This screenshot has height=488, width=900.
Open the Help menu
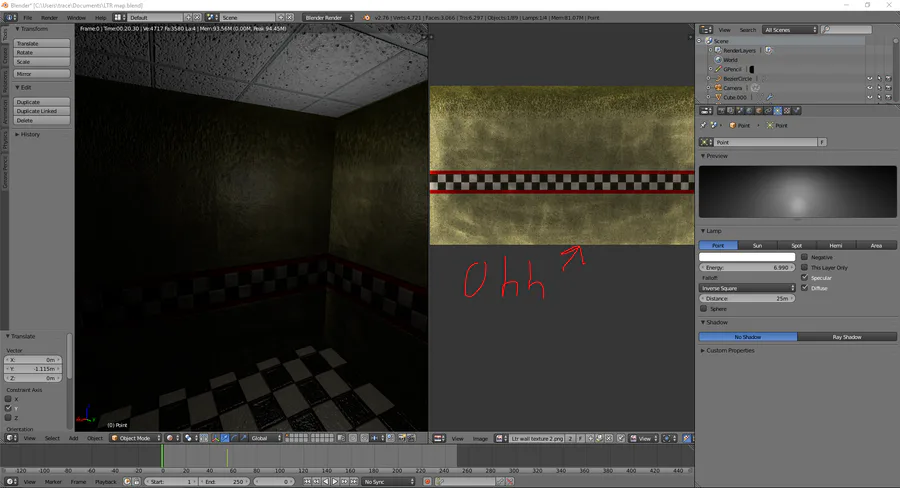(100, 18)
